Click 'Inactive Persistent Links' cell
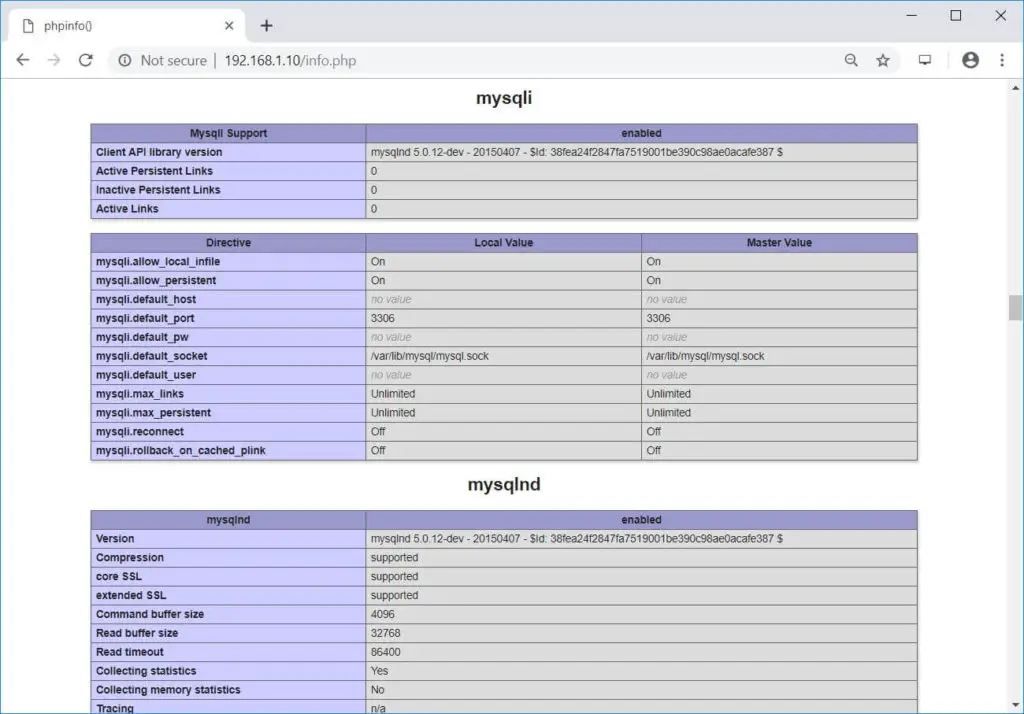1024x714 pixels. [228, 190]
